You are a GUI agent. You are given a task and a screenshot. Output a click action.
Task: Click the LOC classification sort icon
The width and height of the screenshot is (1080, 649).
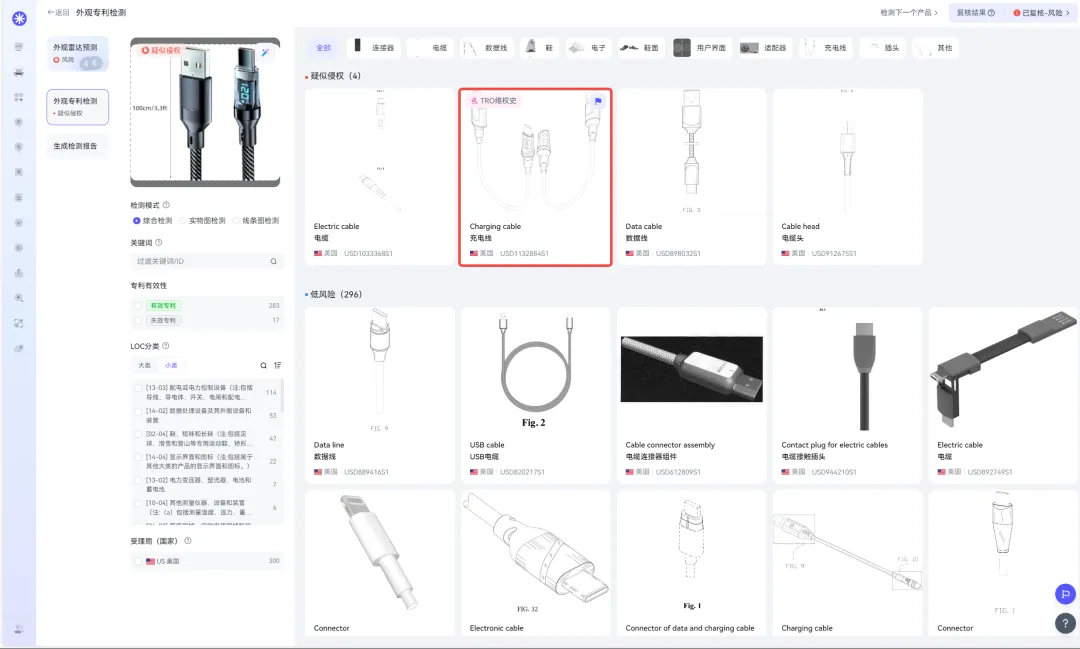click(278, 365)
